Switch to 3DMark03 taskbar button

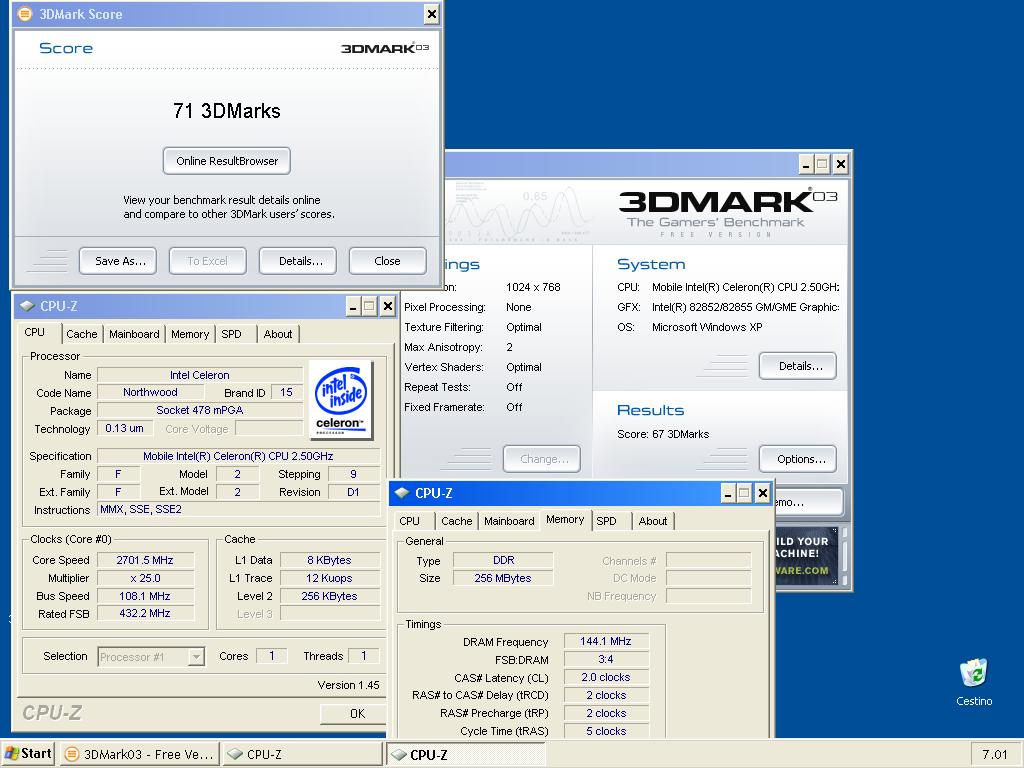[x=139, y=754]
